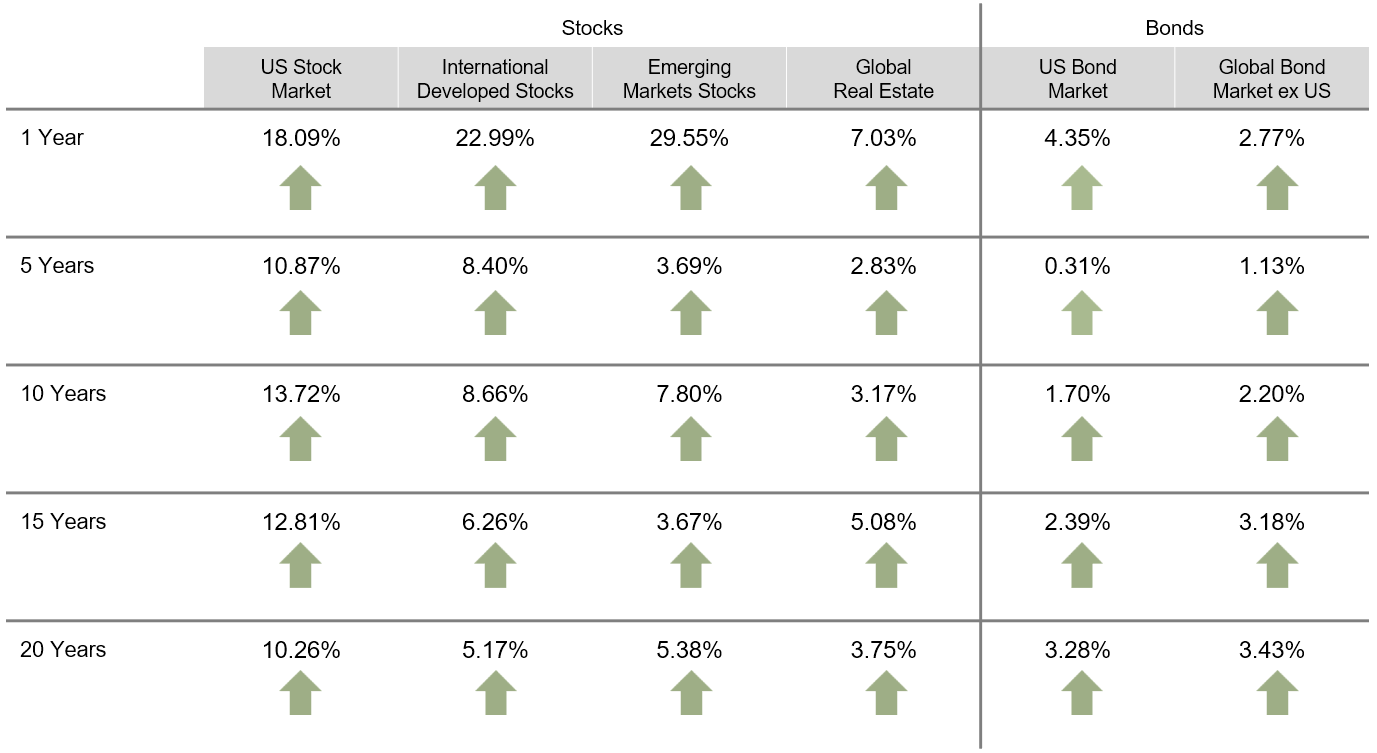This screenshot has height=753, width=1377.
Task: Click the Global Real Estate header cell
Action: [883, 79]
